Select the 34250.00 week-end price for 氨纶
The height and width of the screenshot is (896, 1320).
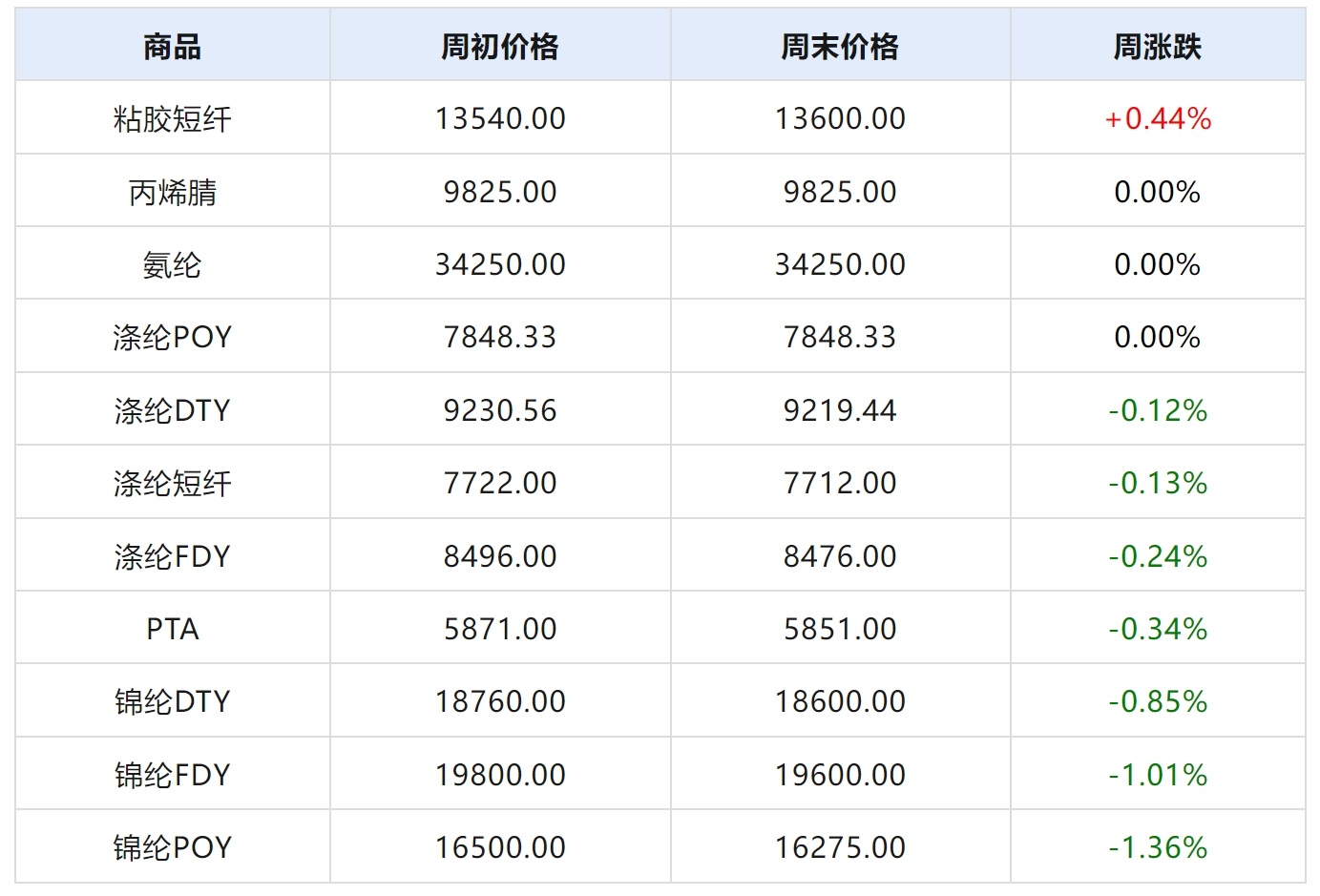(840, 264)
